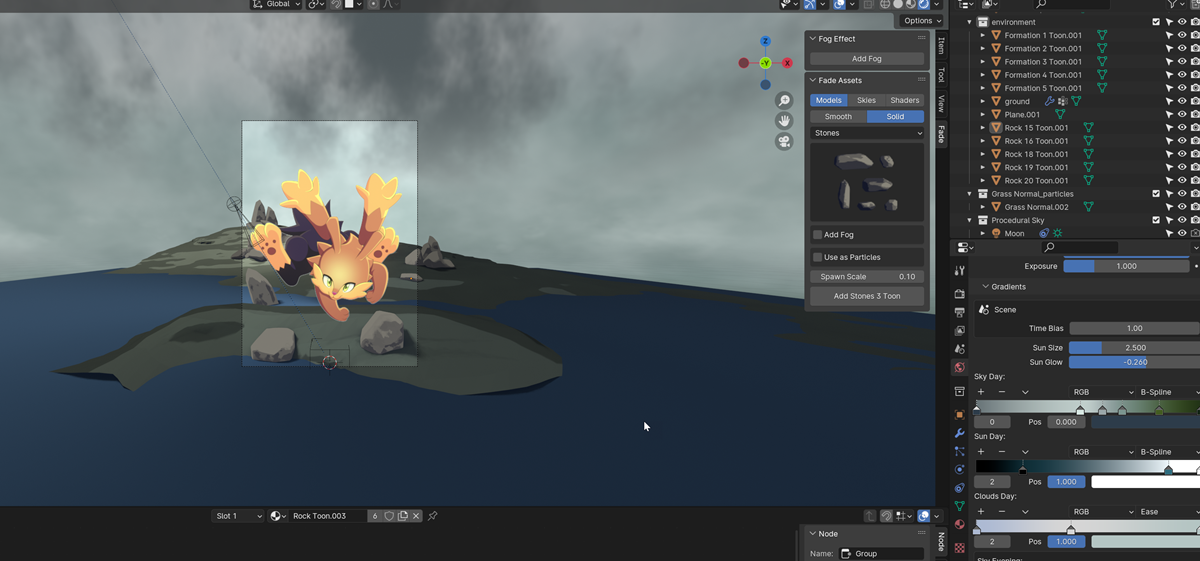Switch to the Skies tab
Screen dimensions: 1200x561
pyautogui.click(x=866, y=100)
